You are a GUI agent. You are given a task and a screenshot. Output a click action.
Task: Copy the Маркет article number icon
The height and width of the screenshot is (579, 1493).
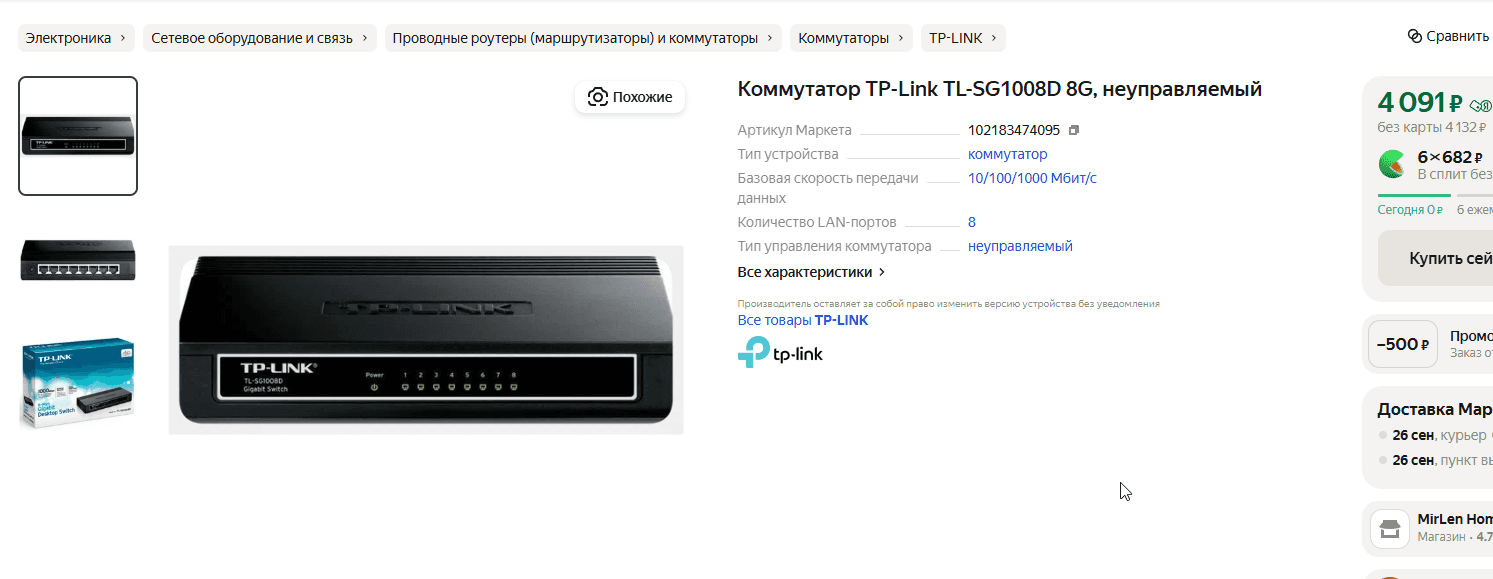(1074, 130)
